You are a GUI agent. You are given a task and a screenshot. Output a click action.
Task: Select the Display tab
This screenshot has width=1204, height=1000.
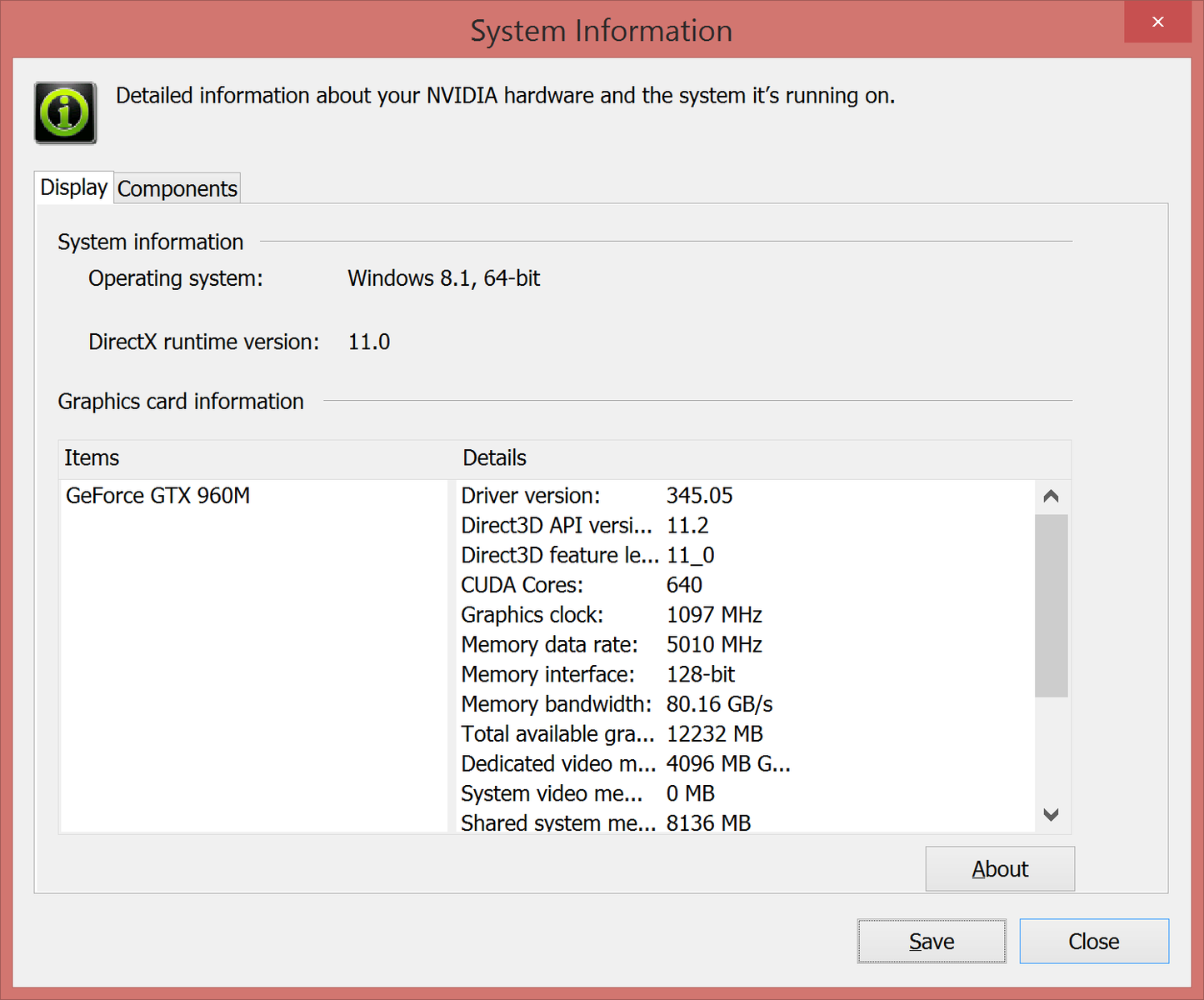pos(74,187)
